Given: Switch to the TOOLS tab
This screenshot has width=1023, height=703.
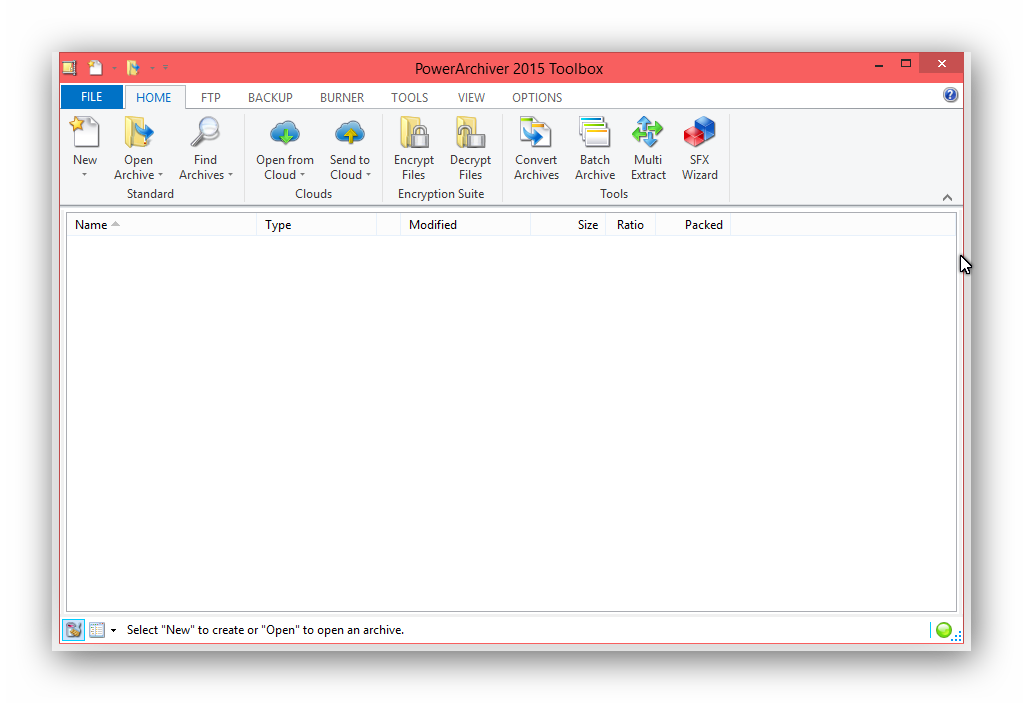Looking at the screenshot, I should pyautogui.click(x=410, y=97).
